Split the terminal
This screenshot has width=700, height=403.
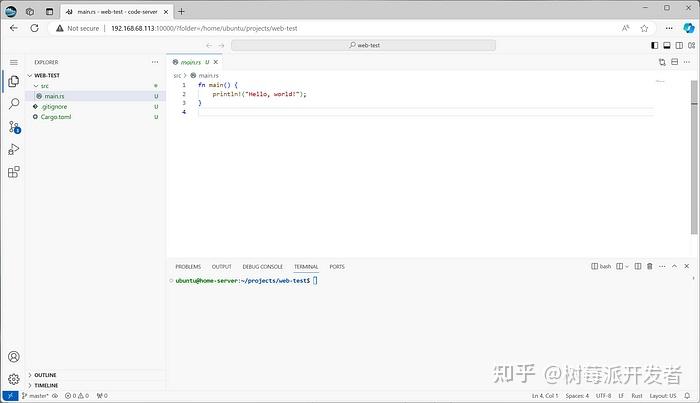tap(638, 266)
